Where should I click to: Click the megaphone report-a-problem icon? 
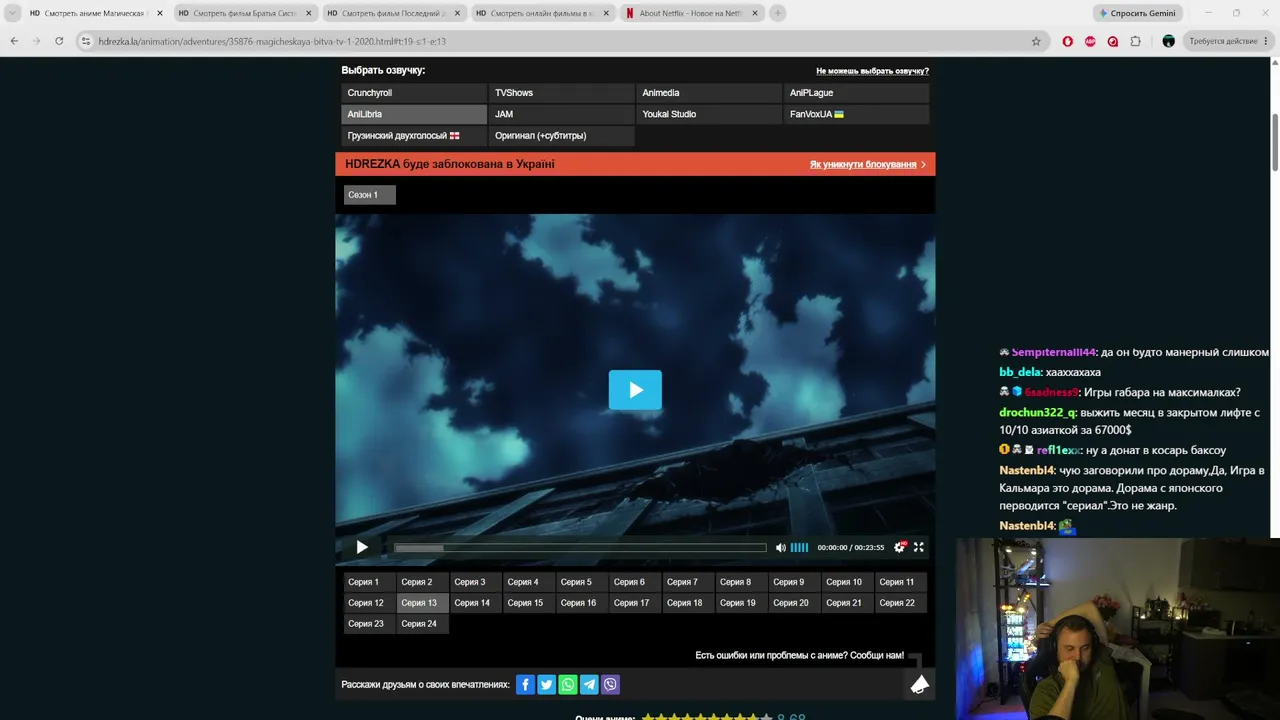[920, 684]
